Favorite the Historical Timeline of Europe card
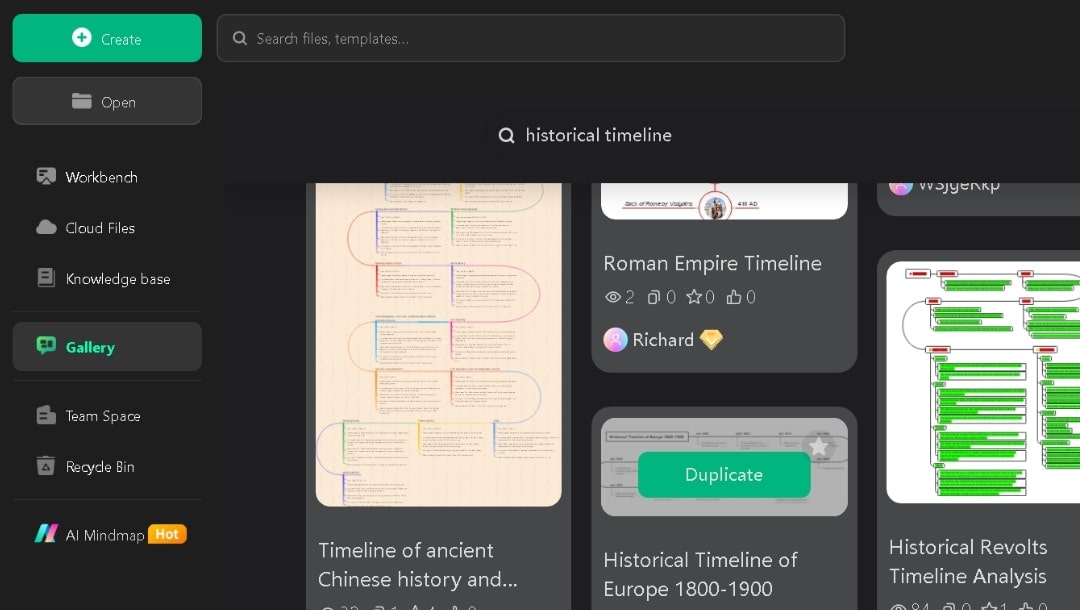1080x610 pixels. pos(819,446)
